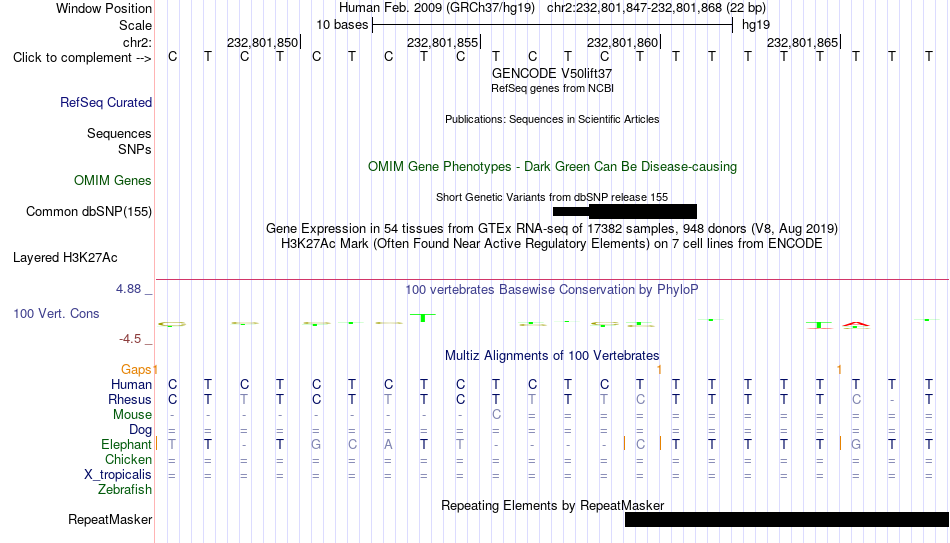Click the thin black dbSNP variant bar

tap(571, 212)
